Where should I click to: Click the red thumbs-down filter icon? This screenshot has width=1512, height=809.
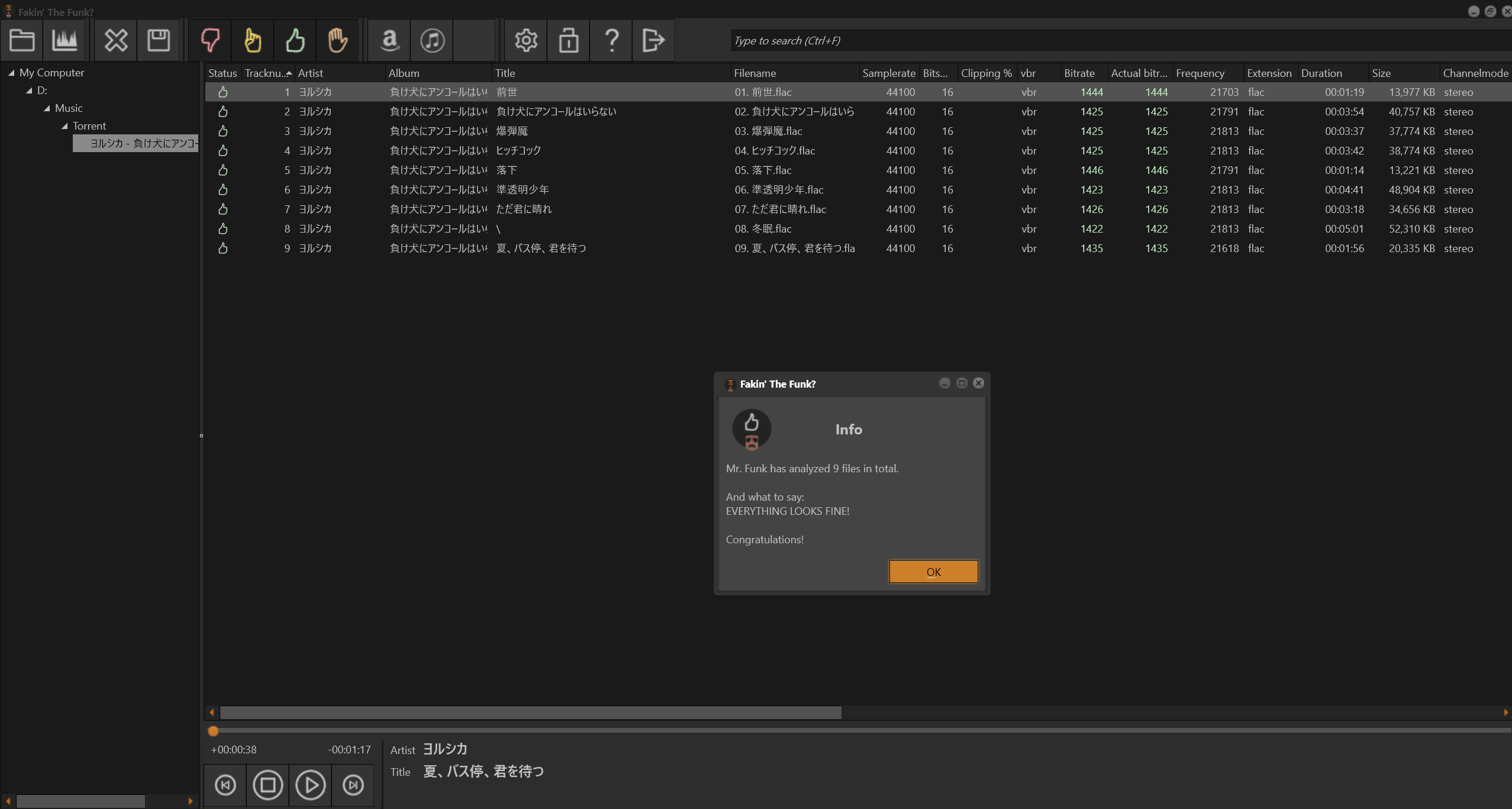point(210,40)
